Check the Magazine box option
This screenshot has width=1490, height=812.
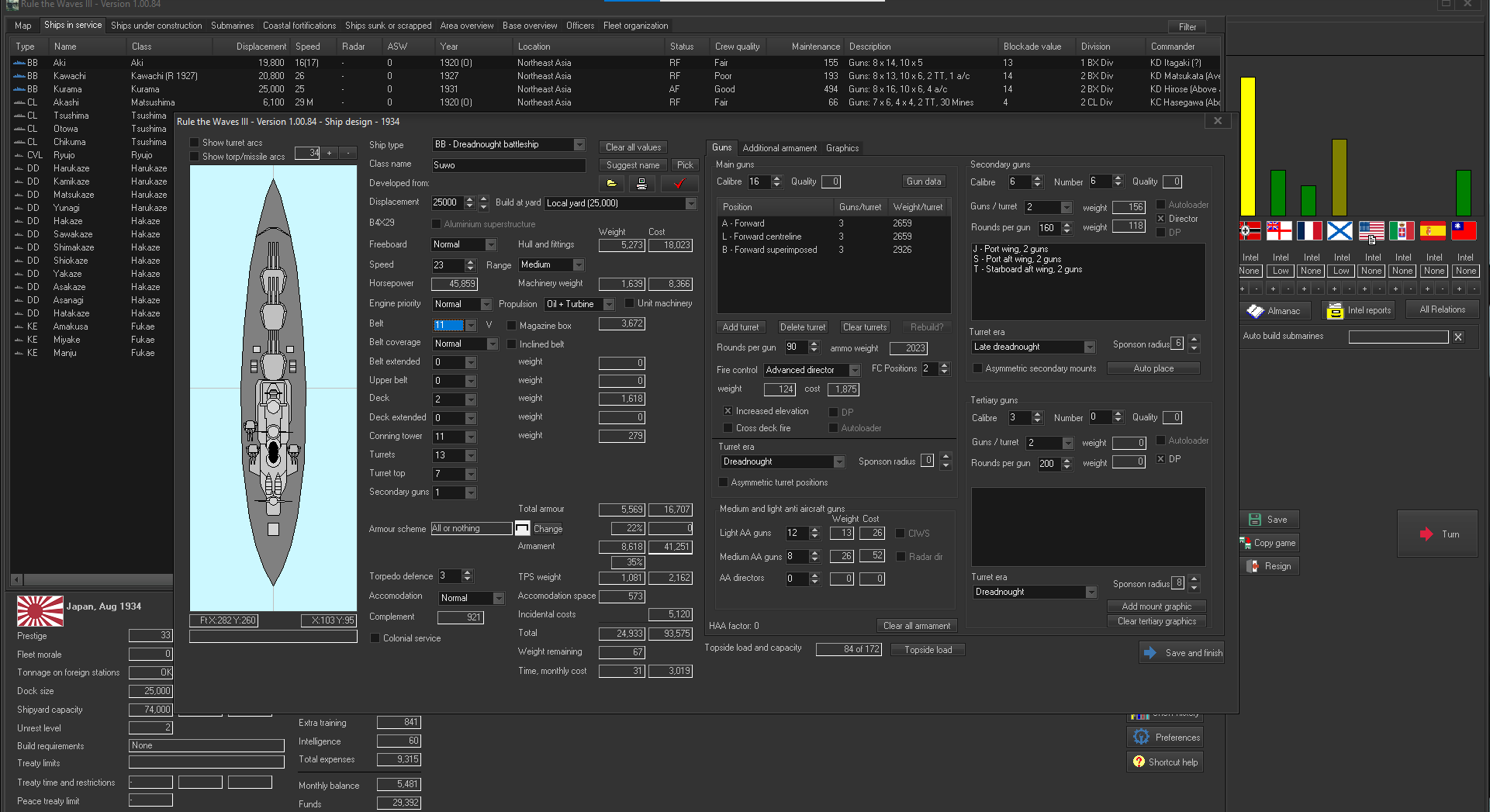coord(512,326)
